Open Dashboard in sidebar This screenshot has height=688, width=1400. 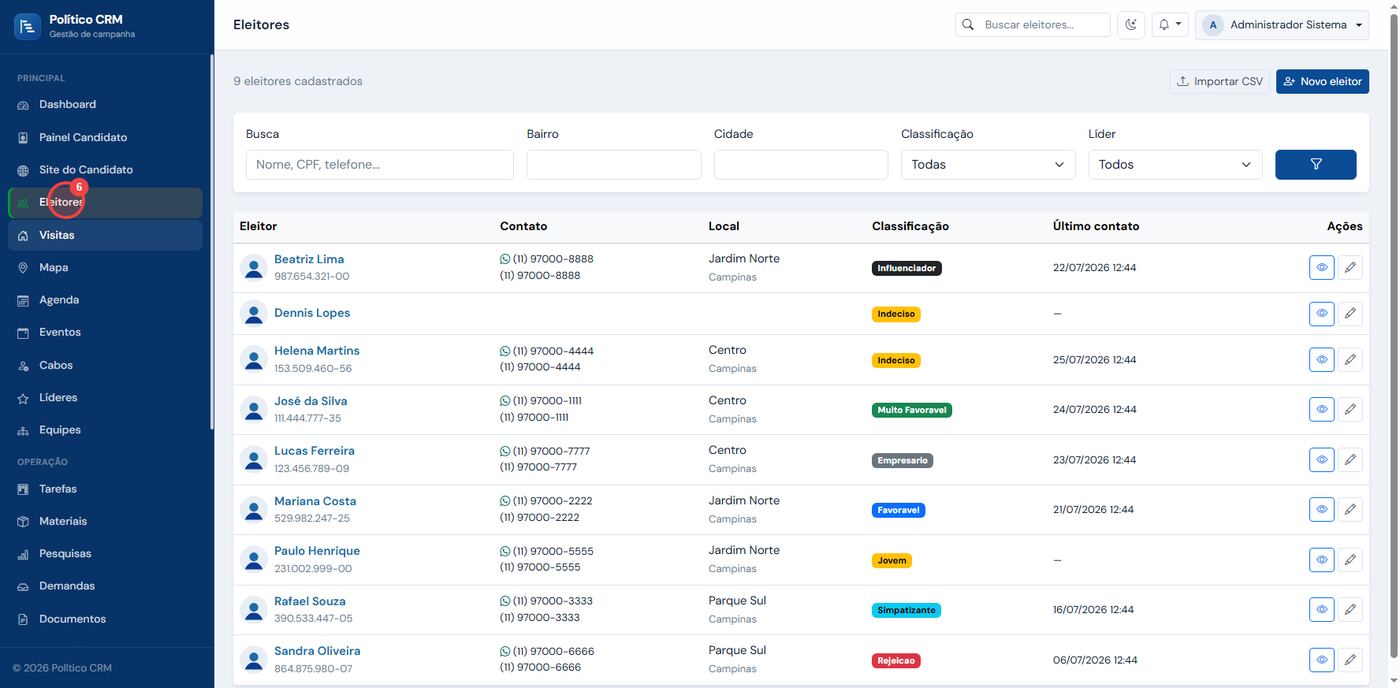tap(105, 105)
